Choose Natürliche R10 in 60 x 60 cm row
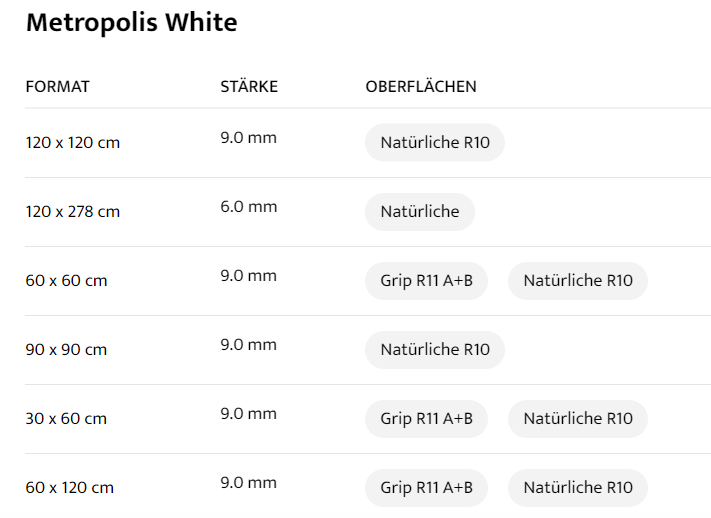Image resolution: width=711 pixels, height=518 pixels. pyautogui.click(x=577, y=280)
